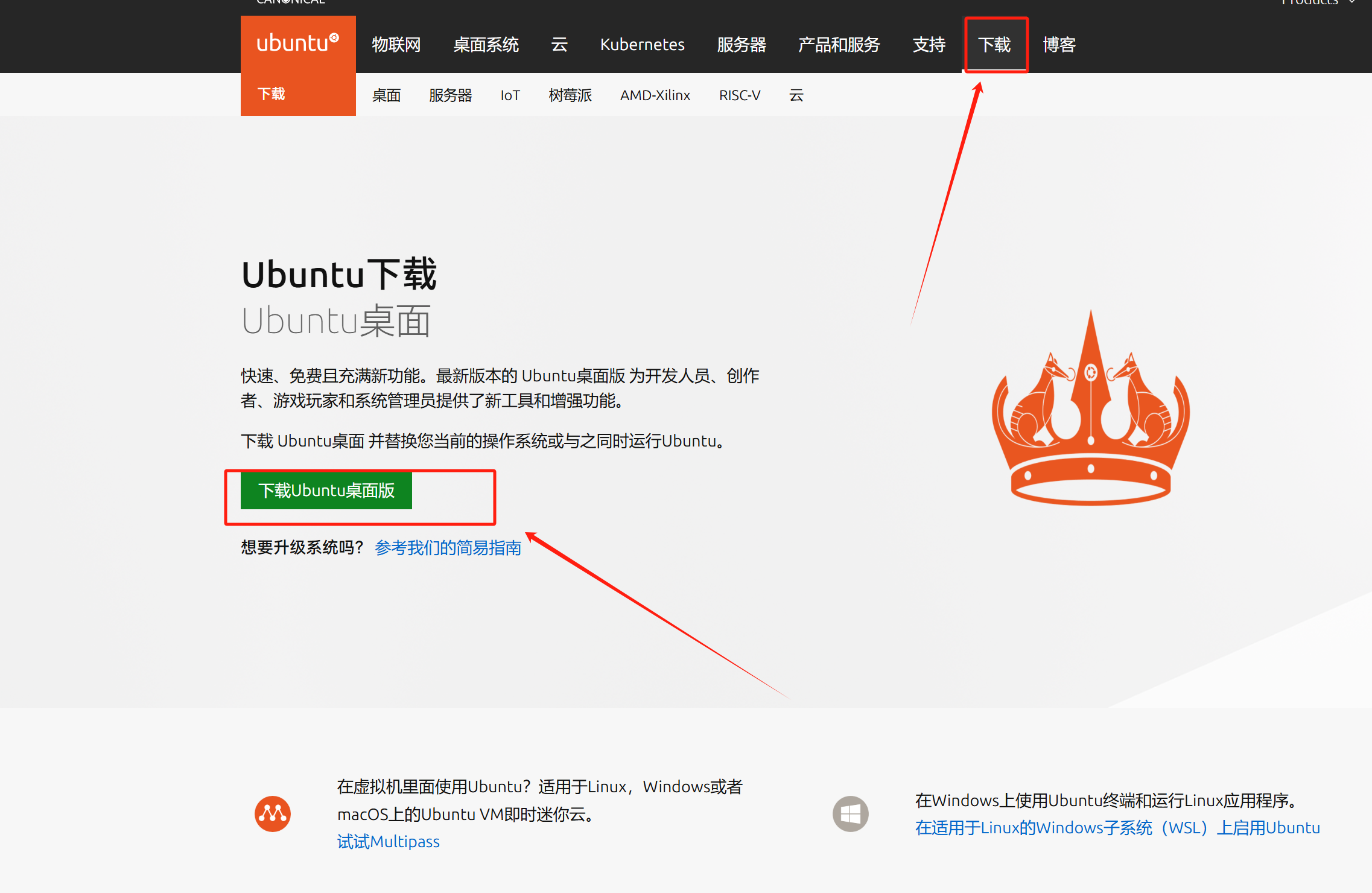
Task: Open the 博客 menu item
Action: [x=1059, y=45]
